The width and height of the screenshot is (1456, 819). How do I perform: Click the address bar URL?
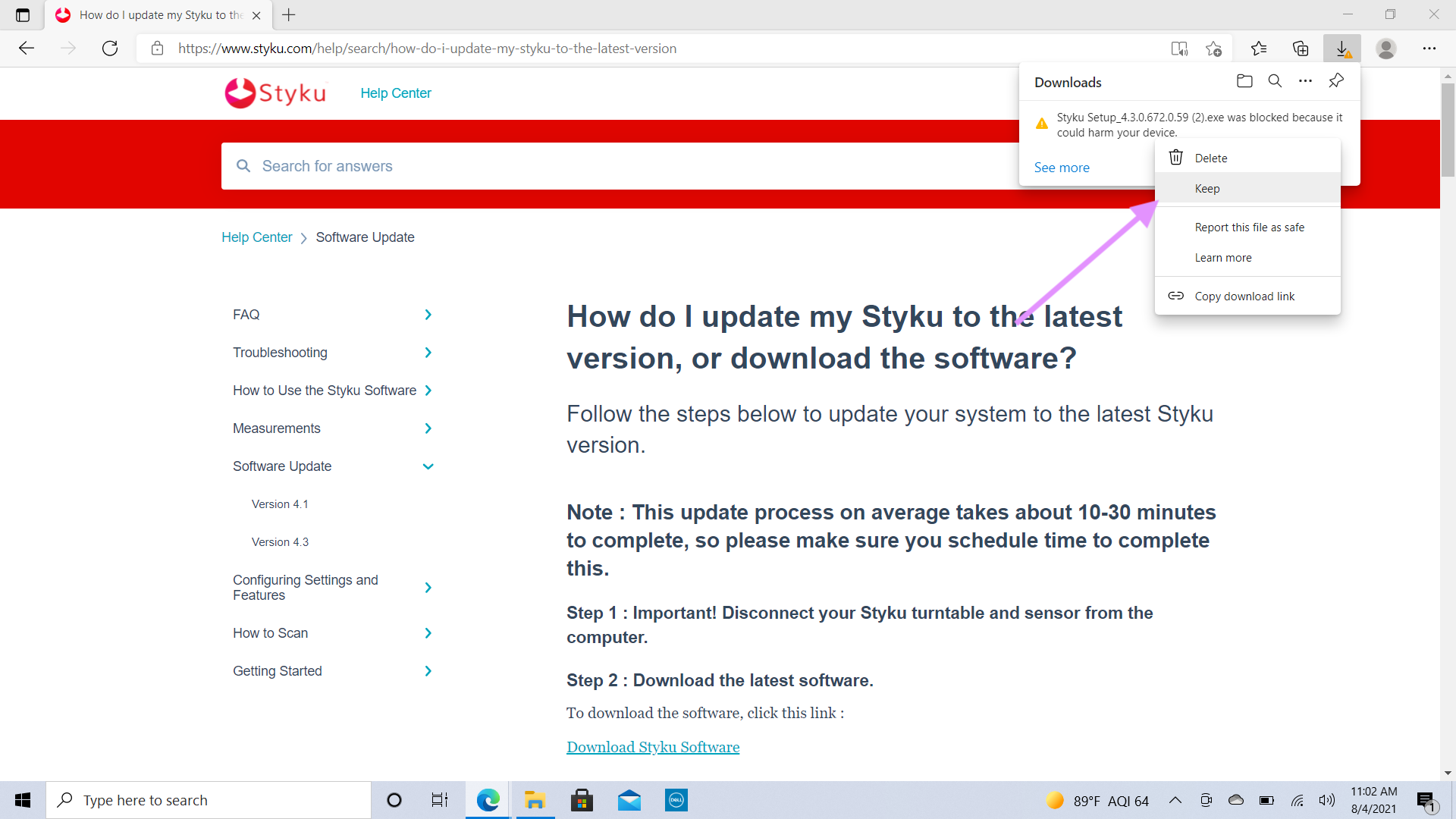427,49
